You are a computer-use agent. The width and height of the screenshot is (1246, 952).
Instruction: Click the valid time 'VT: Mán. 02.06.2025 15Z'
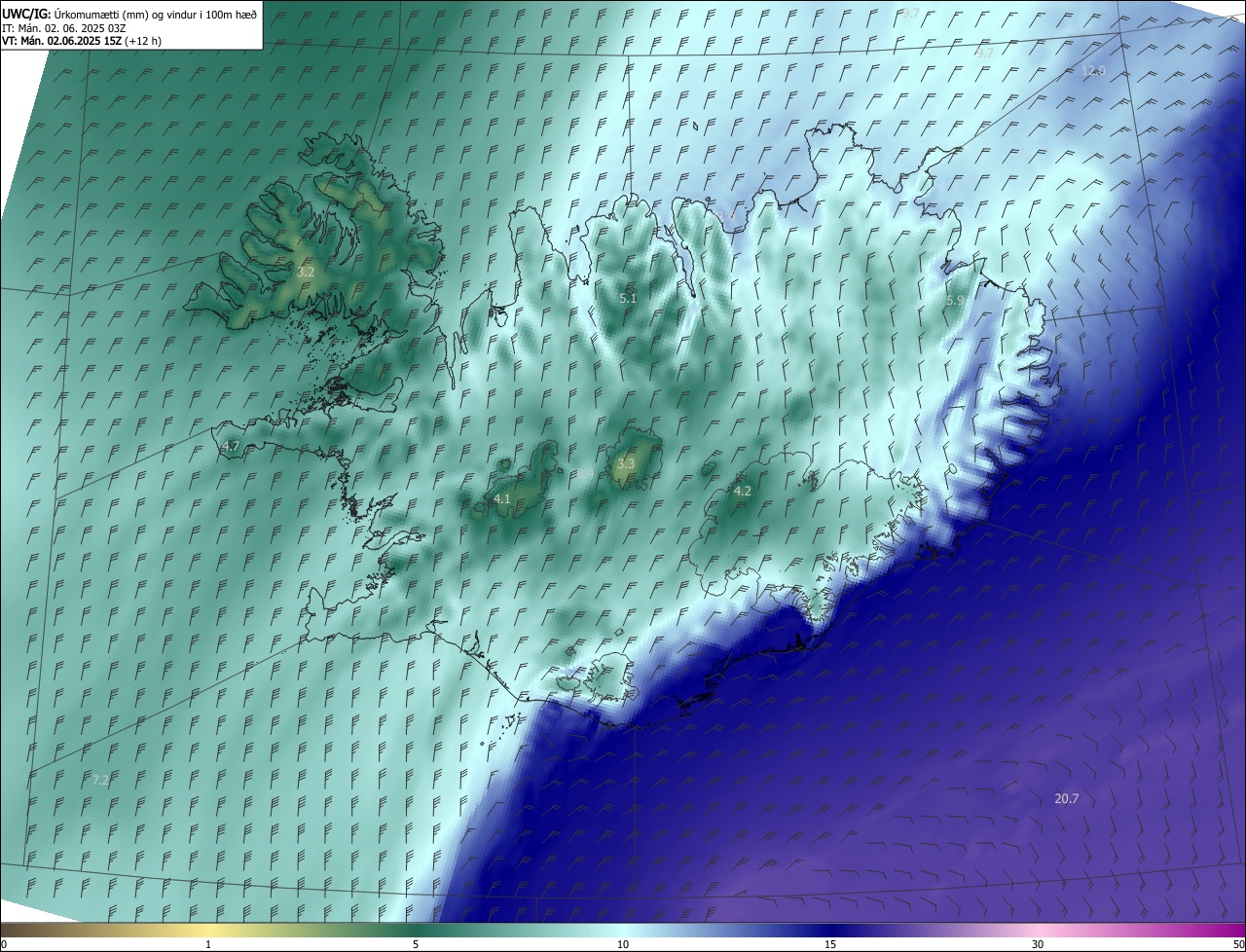(x=61, y=41)
